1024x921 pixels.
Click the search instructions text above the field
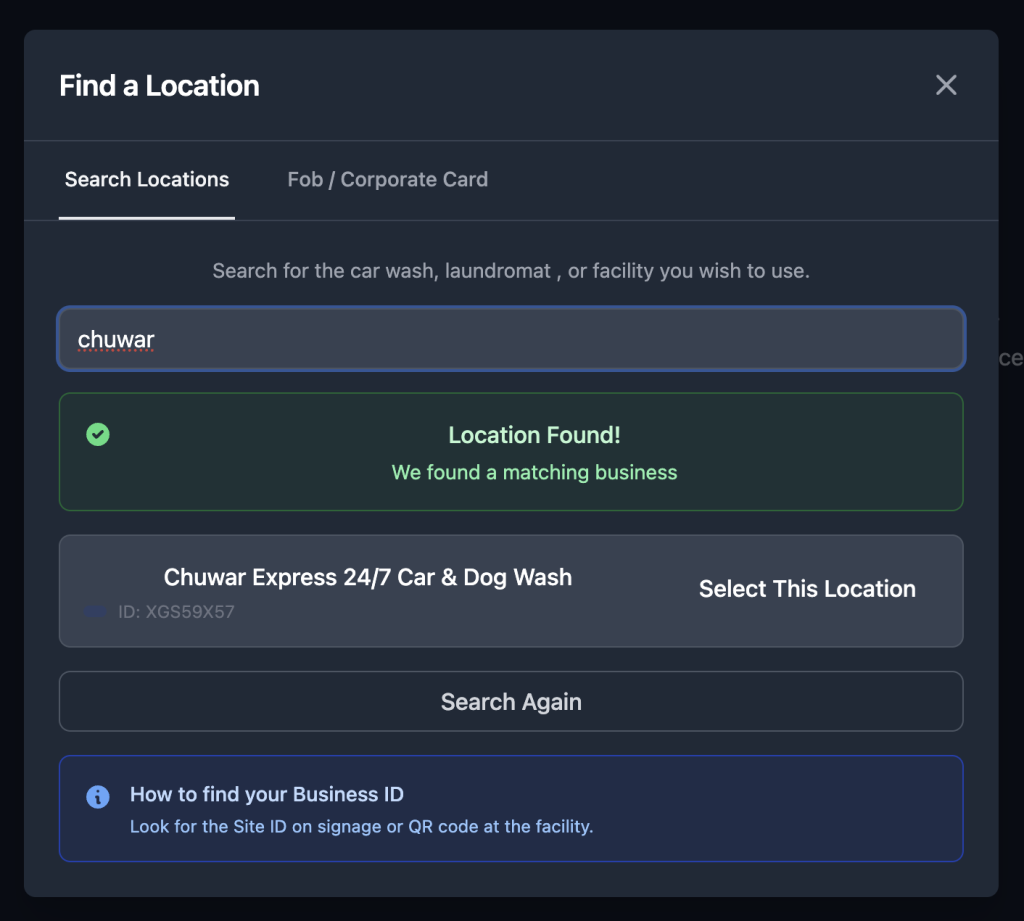pos(511,271)
